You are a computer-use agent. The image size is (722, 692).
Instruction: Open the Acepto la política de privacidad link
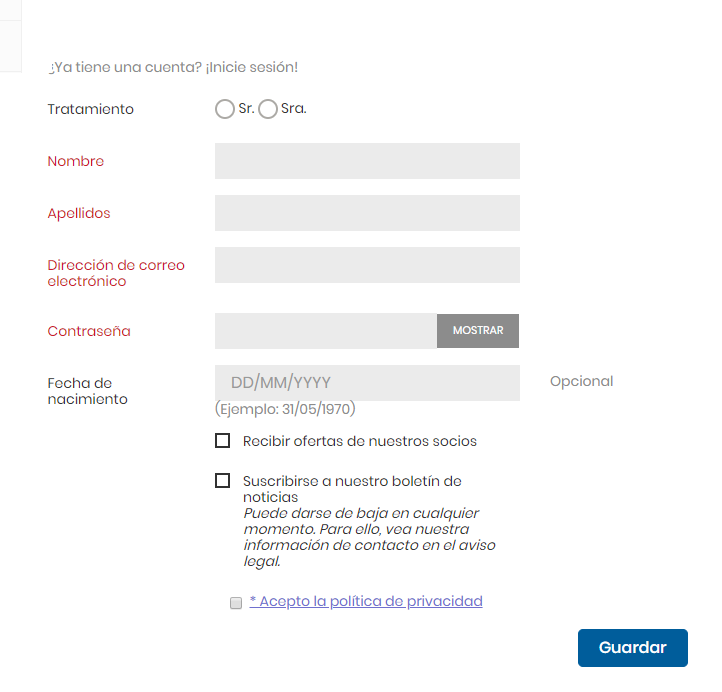(366, 601)
